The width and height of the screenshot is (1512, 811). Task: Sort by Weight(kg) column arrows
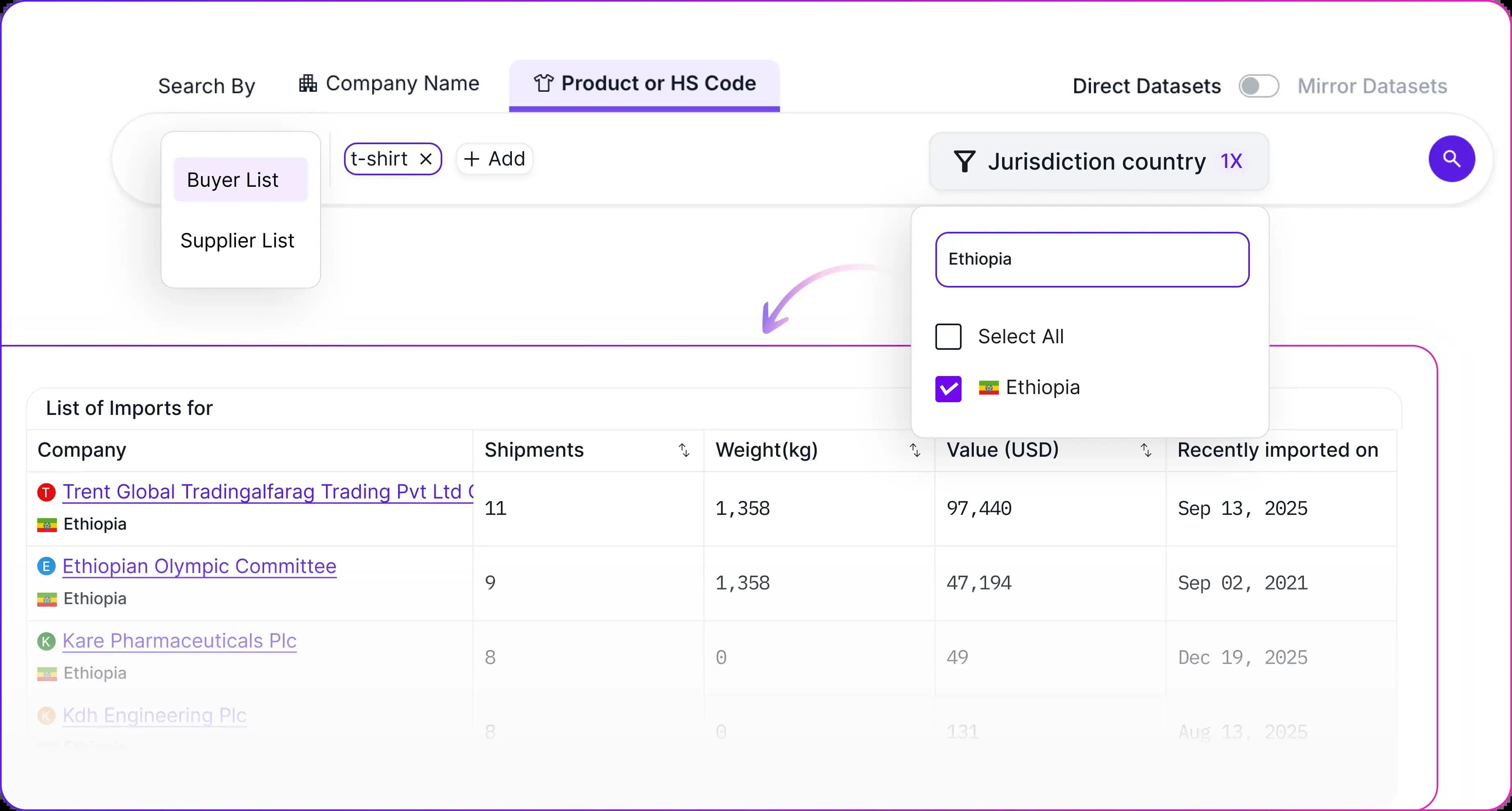pyautogui.click(x=914, y=451)
